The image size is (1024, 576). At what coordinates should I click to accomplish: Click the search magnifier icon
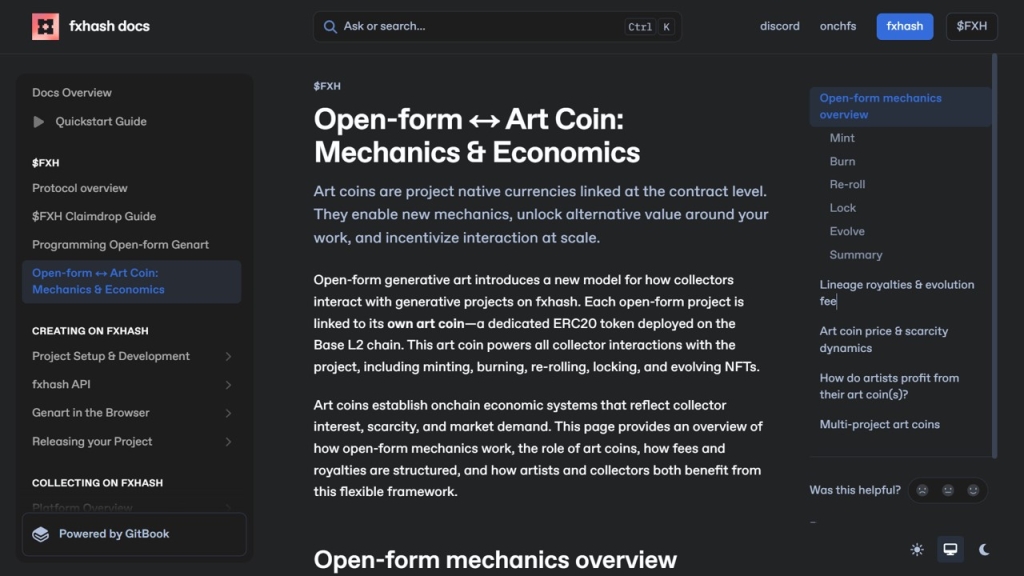329,27
